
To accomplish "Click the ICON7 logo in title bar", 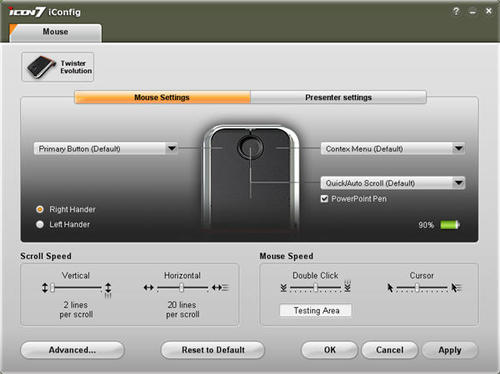I will [x=26, y=12].
